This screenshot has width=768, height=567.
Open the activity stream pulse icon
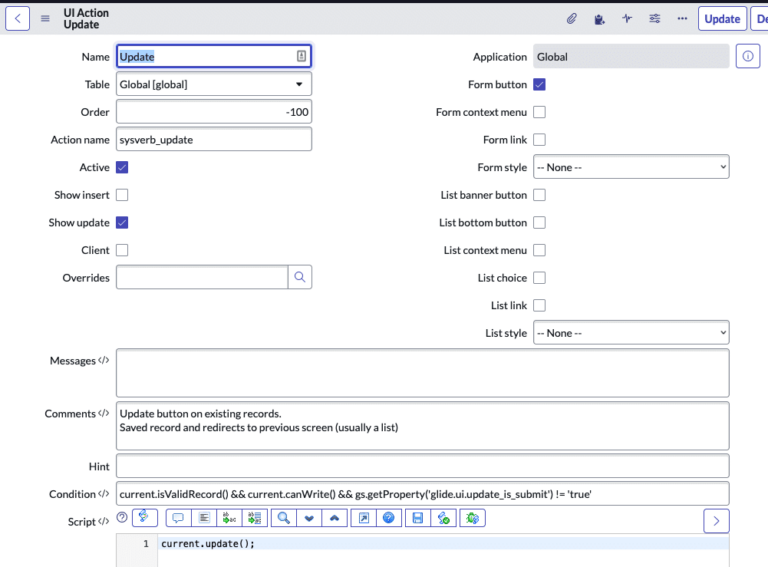pyautogui.click(x=627, y=19)
